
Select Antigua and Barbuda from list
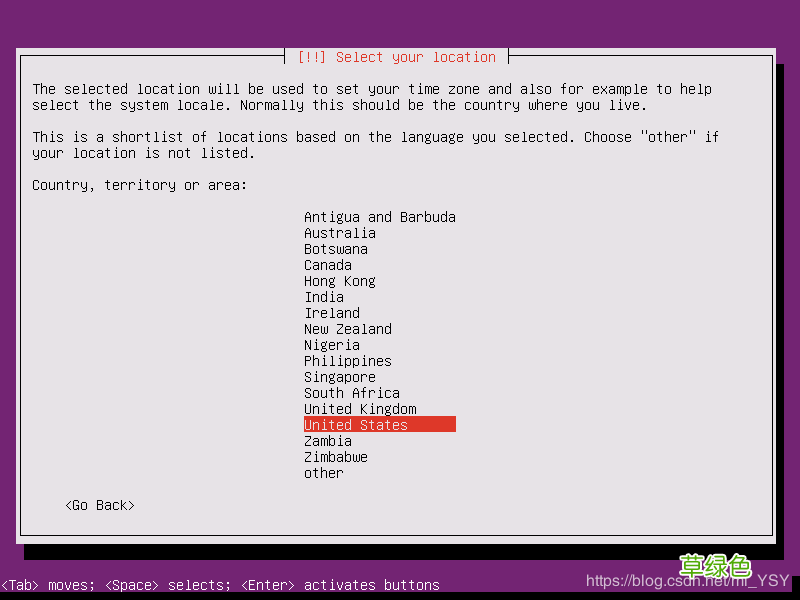coord(380,217)
